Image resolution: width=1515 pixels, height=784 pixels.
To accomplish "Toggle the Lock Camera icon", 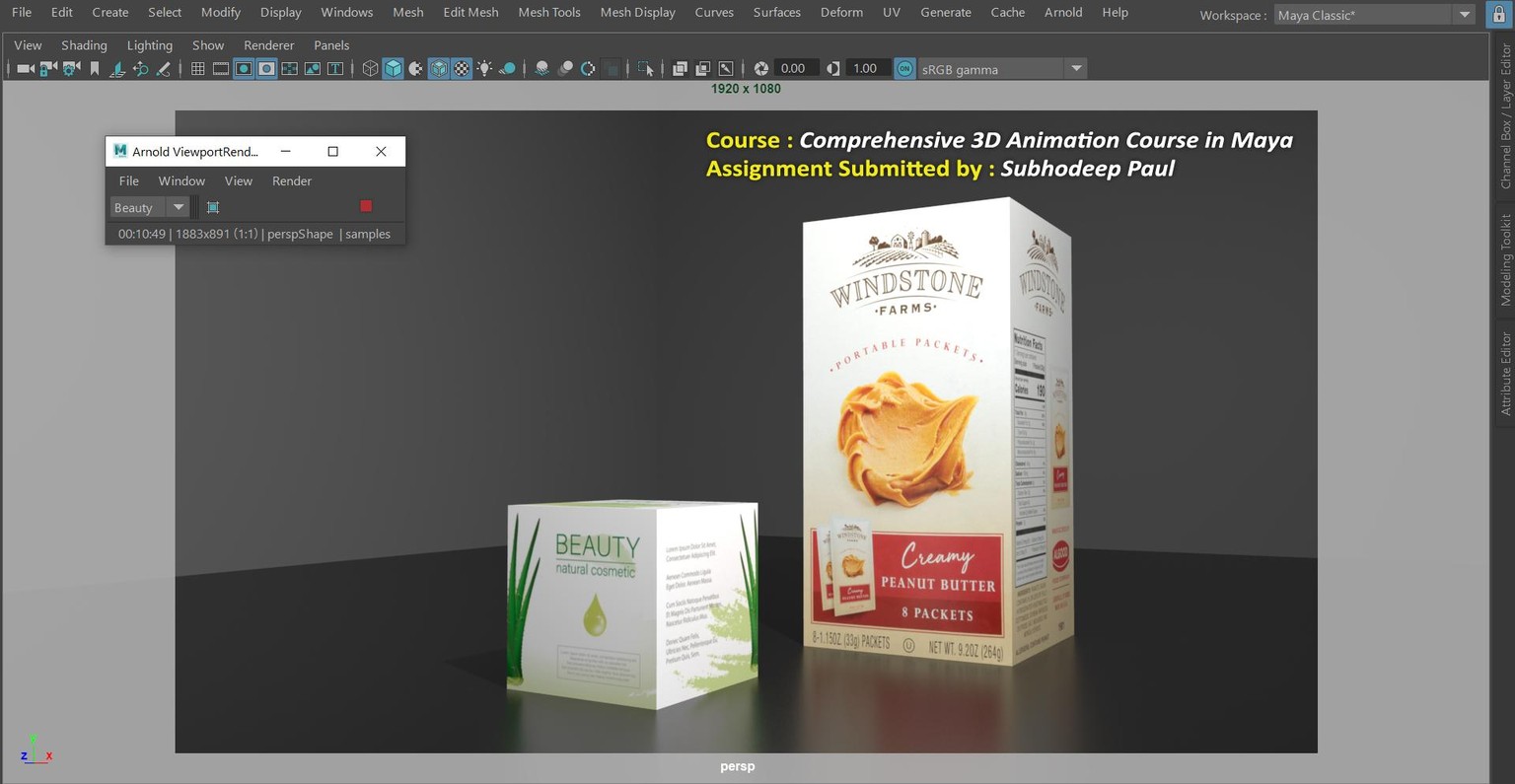I will click(x=47, y=69).
